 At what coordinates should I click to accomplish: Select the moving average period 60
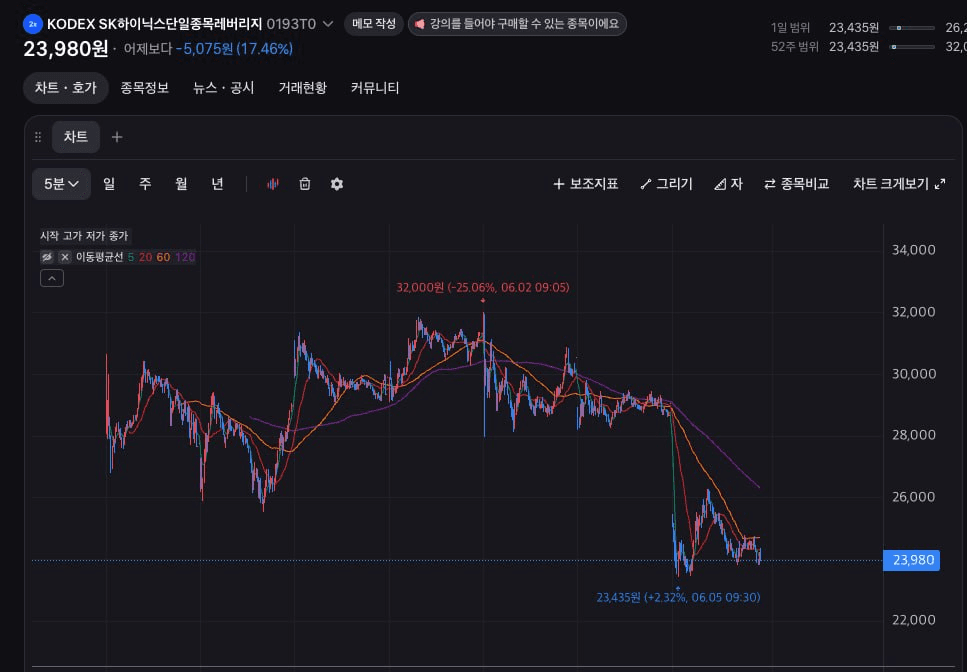coord(163,257)
